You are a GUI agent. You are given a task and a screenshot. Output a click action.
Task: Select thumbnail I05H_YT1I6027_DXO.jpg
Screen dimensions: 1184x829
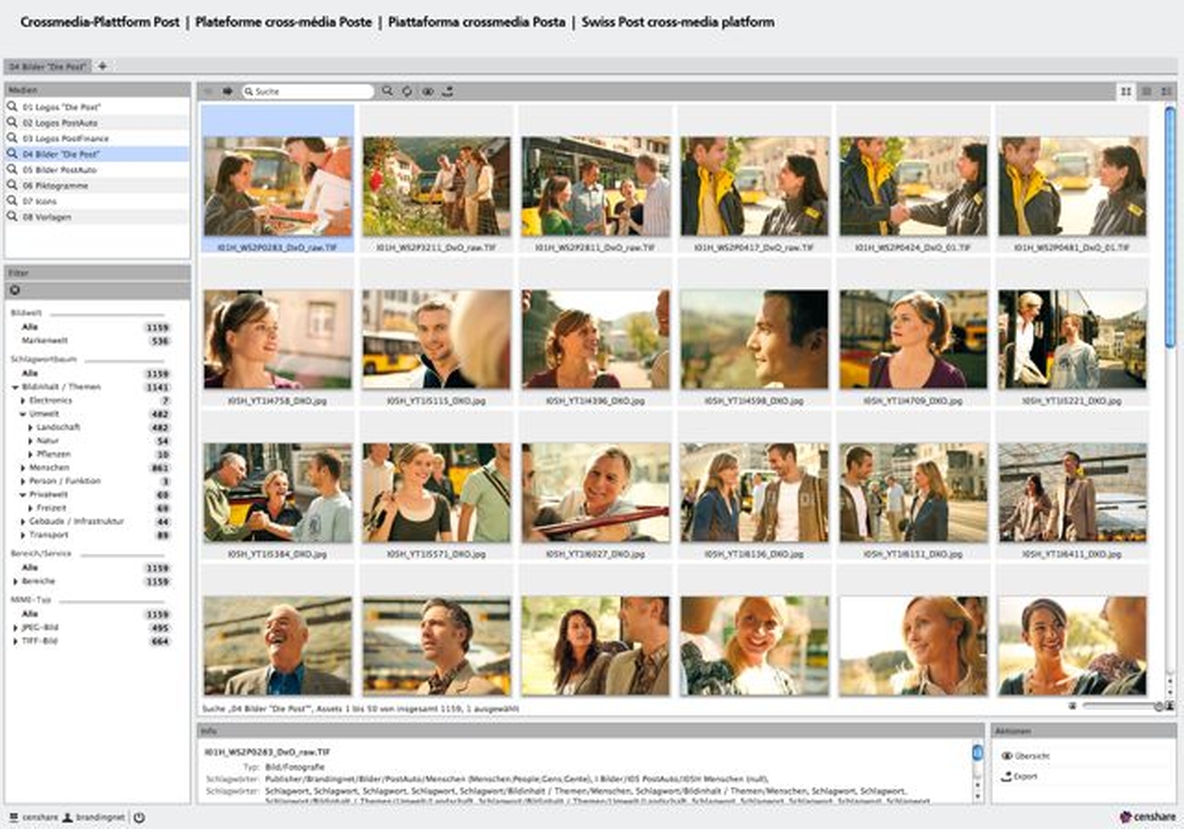tap(595, 492)
